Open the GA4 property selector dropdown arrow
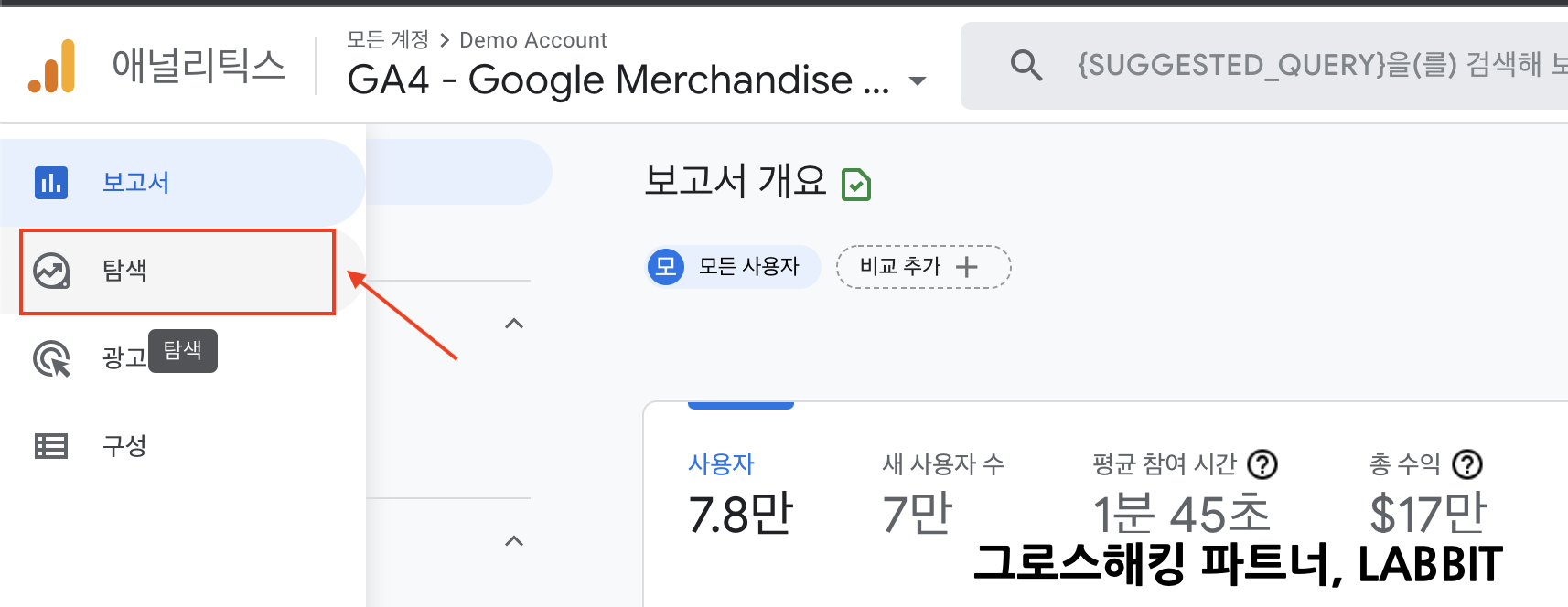Viewport: 1568px width, 607px height. [x=917, y=81]
